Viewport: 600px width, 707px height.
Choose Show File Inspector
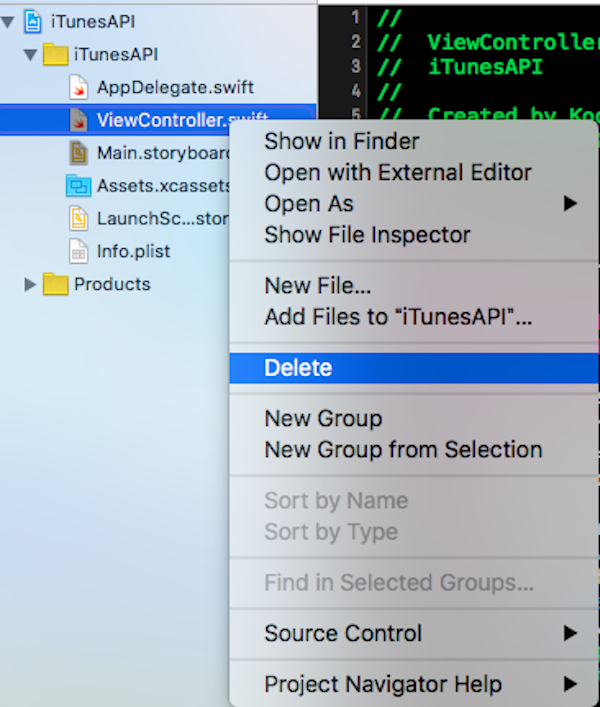[x=414, y=235]
